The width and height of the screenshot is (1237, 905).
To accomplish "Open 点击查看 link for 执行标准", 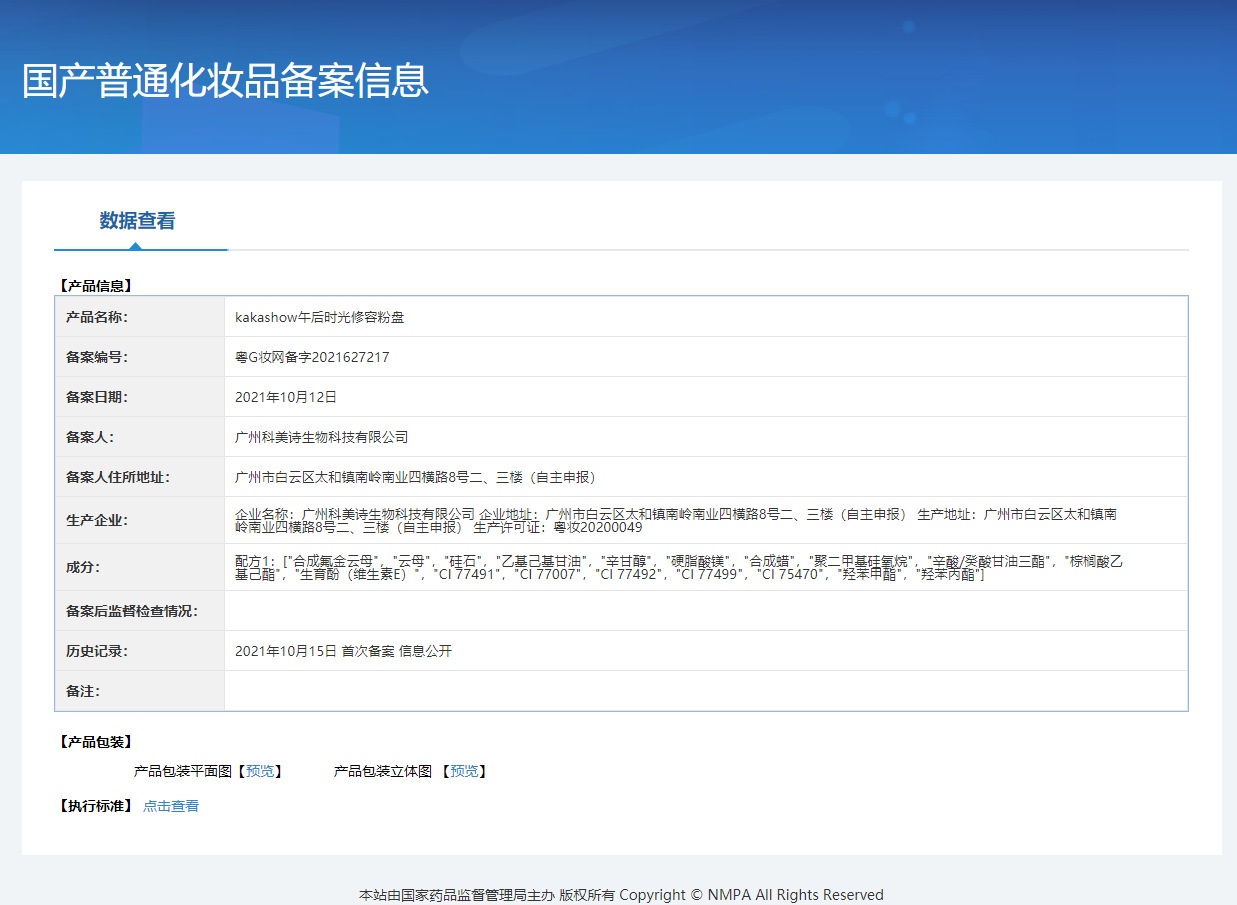I will 171,806.
